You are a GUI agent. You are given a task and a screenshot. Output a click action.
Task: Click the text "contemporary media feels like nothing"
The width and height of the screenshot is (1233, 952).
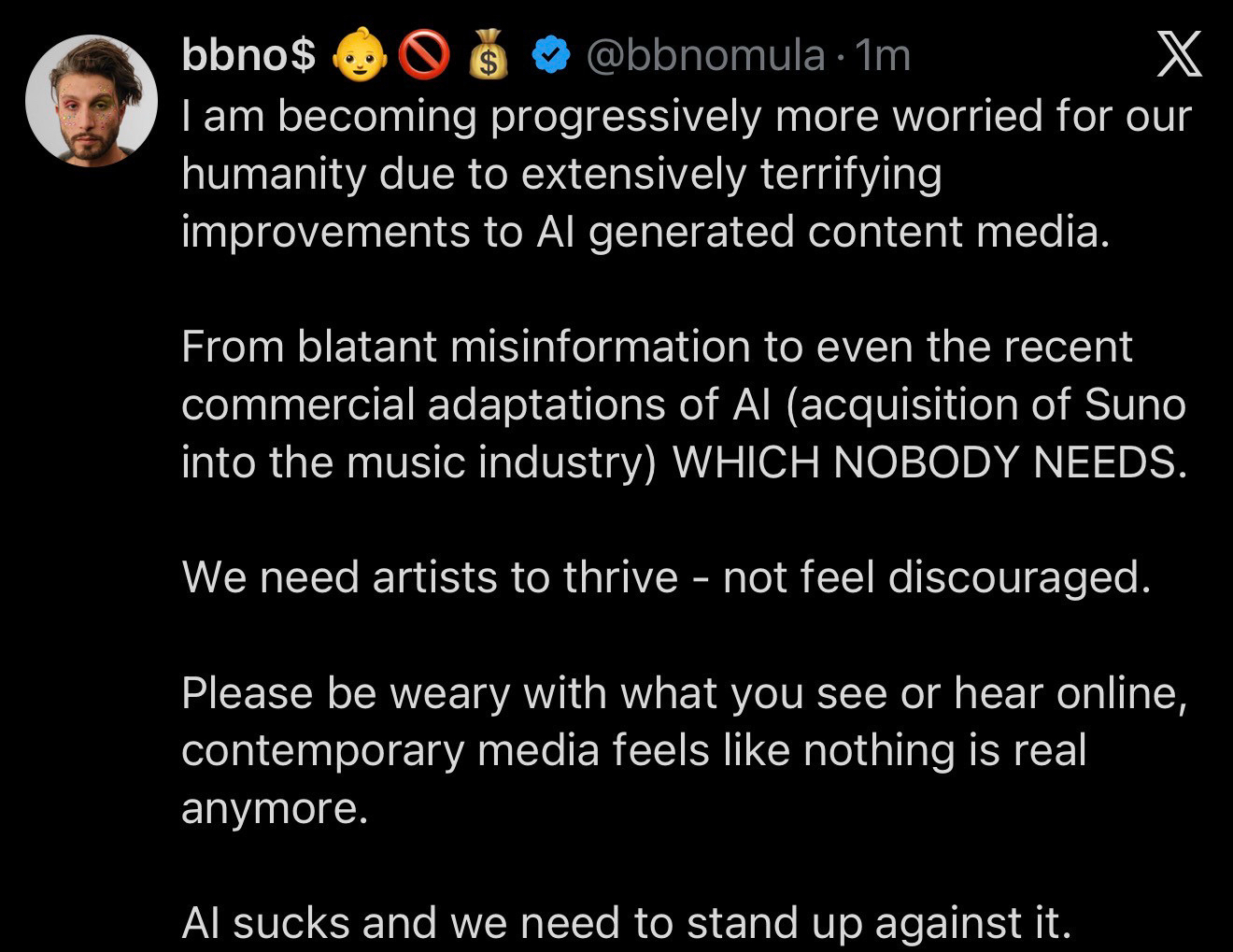(560, 750)
